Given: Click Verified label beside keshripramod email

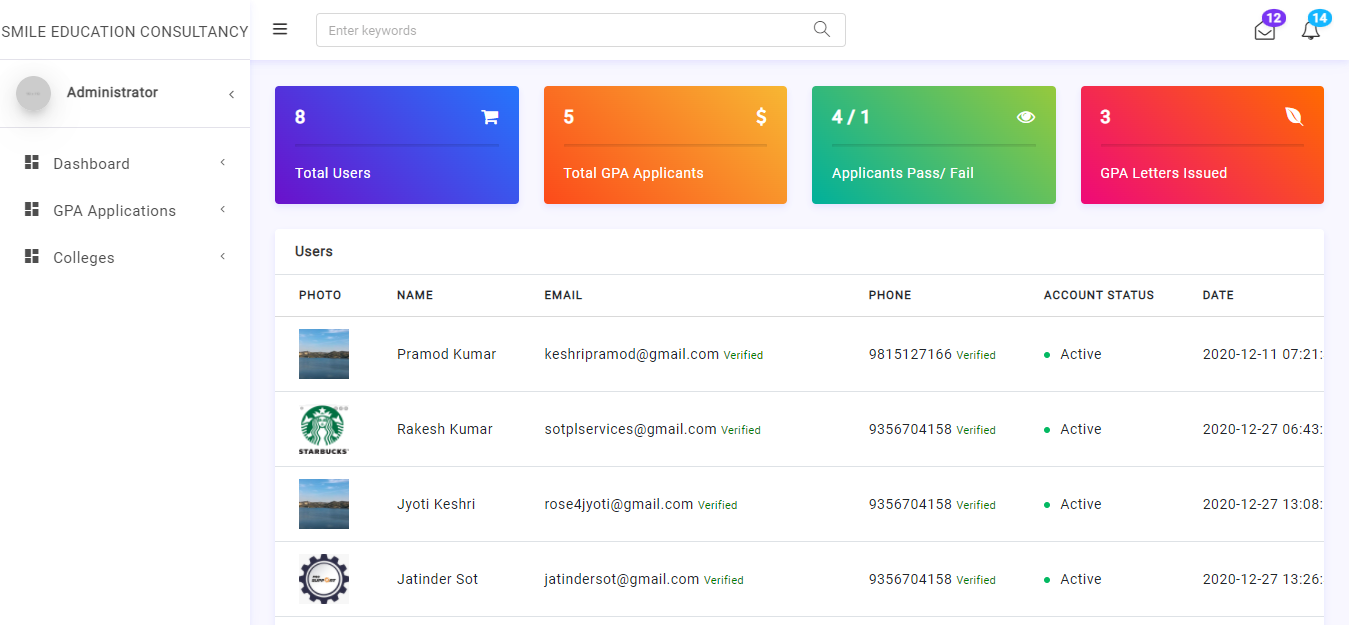Looking at the screenshot, I should (x=743, y=355).
